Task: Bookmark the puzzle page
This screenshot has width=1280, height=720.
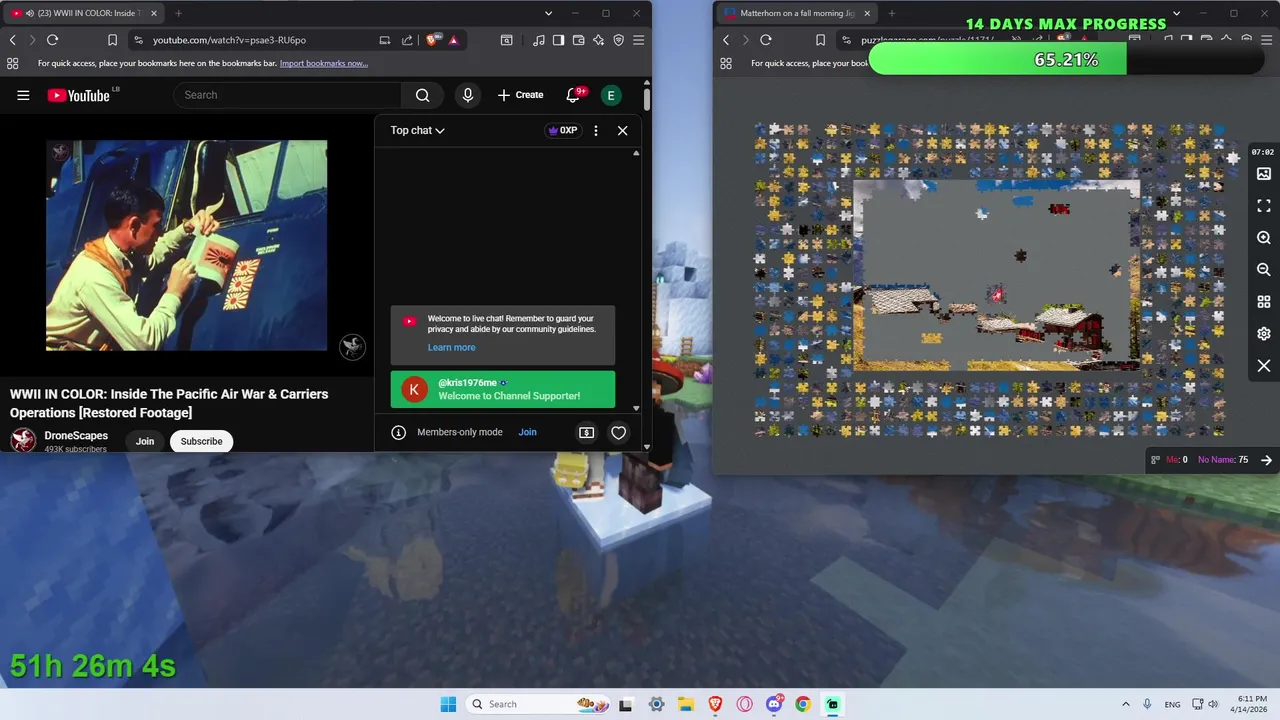Action: click(x=821, y=40)
